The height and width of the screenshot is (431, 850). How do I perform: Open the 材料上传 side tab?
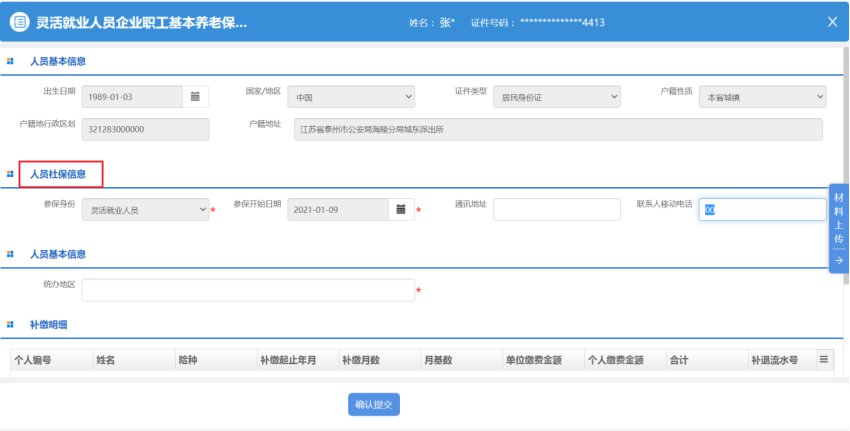click(839, 217)
